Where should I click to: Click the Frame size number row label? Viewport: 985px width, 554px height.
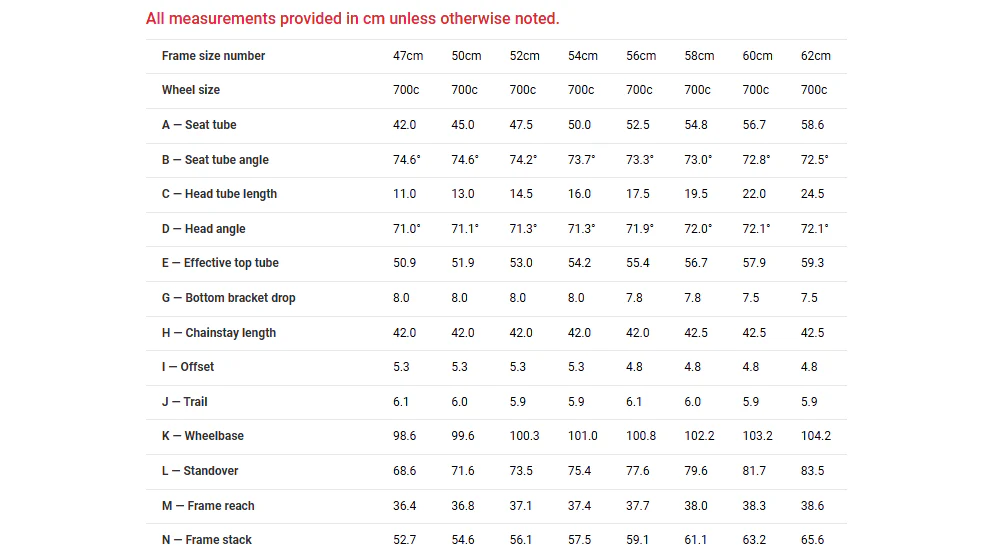tap(214, 56)
